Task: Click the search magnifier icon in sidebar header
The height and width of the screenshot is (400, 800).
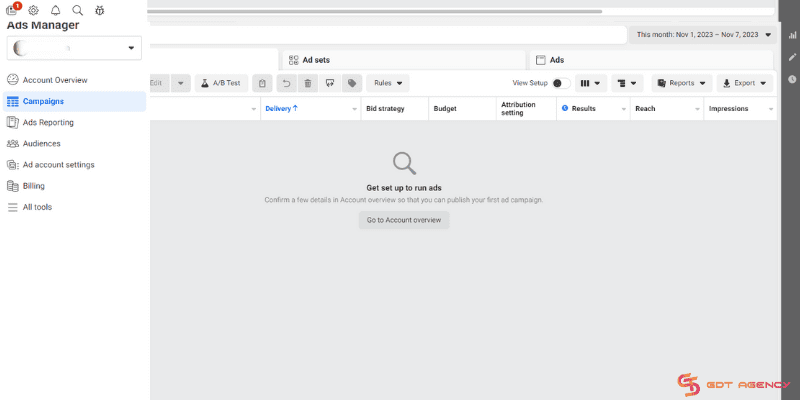Action: tap(78, 10)
